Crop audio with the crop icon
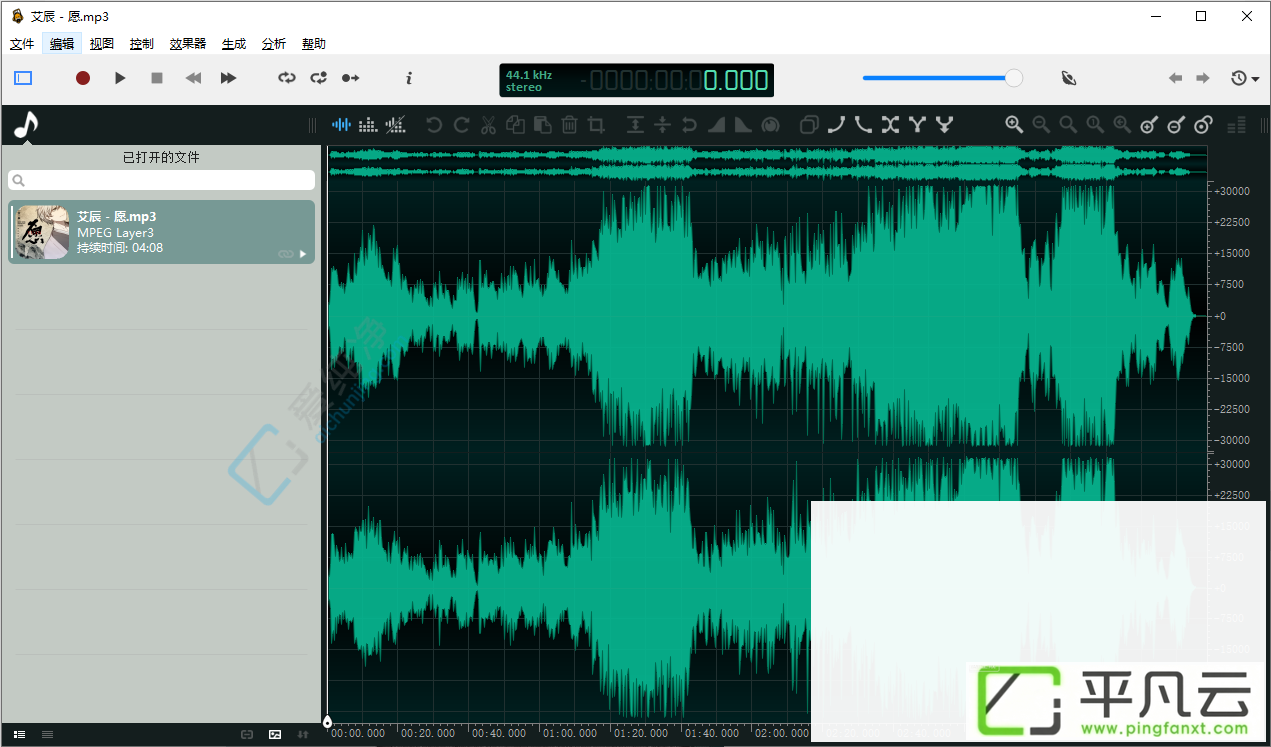This screenshot has width=1271, height=747. (x=596, y=125)
